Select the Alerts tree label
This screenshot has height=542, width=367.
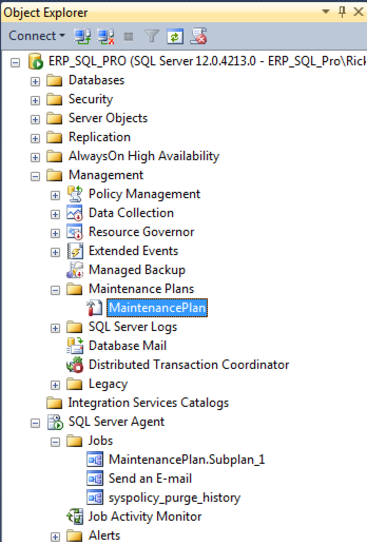pyautogui.click(x=104, y=535)
